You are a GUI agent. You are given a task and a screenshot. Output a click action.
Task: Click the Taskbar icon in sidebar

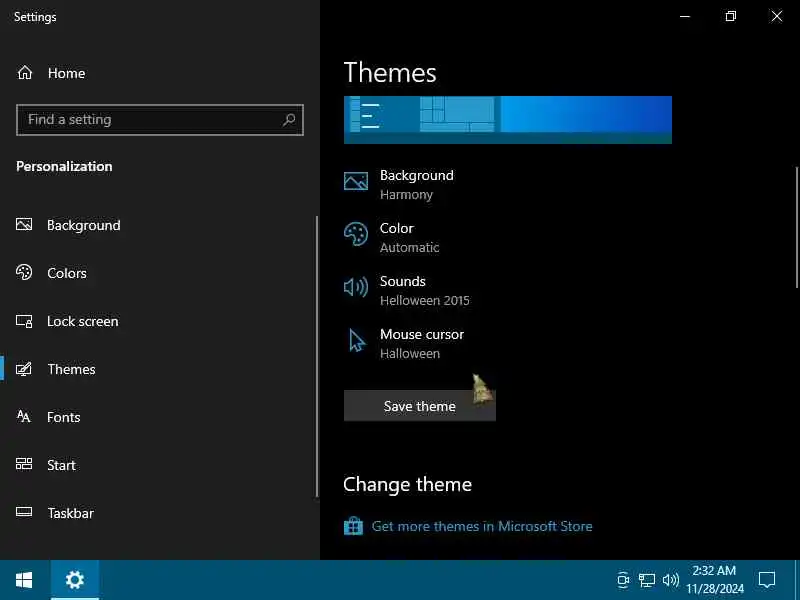[24, 512]
